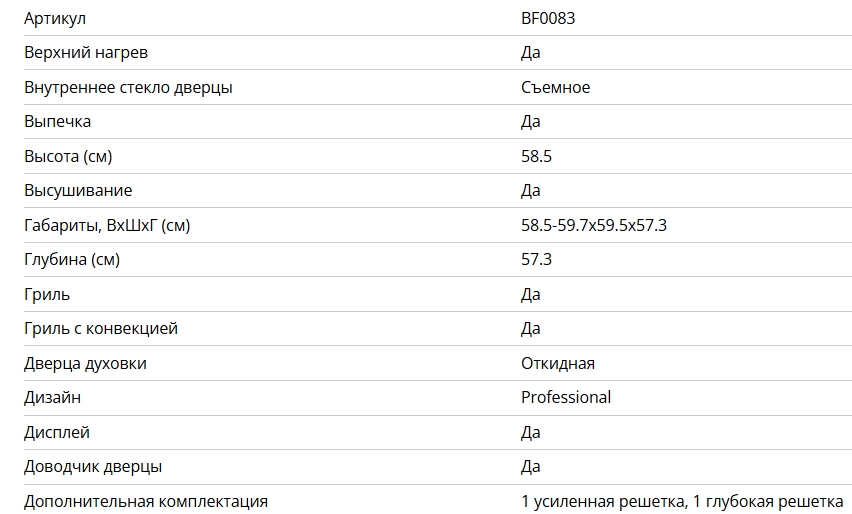The width and height of the screenshot is (852, 514).
Task: Click the "Съемное" value
Action: [x=555, y=87]
